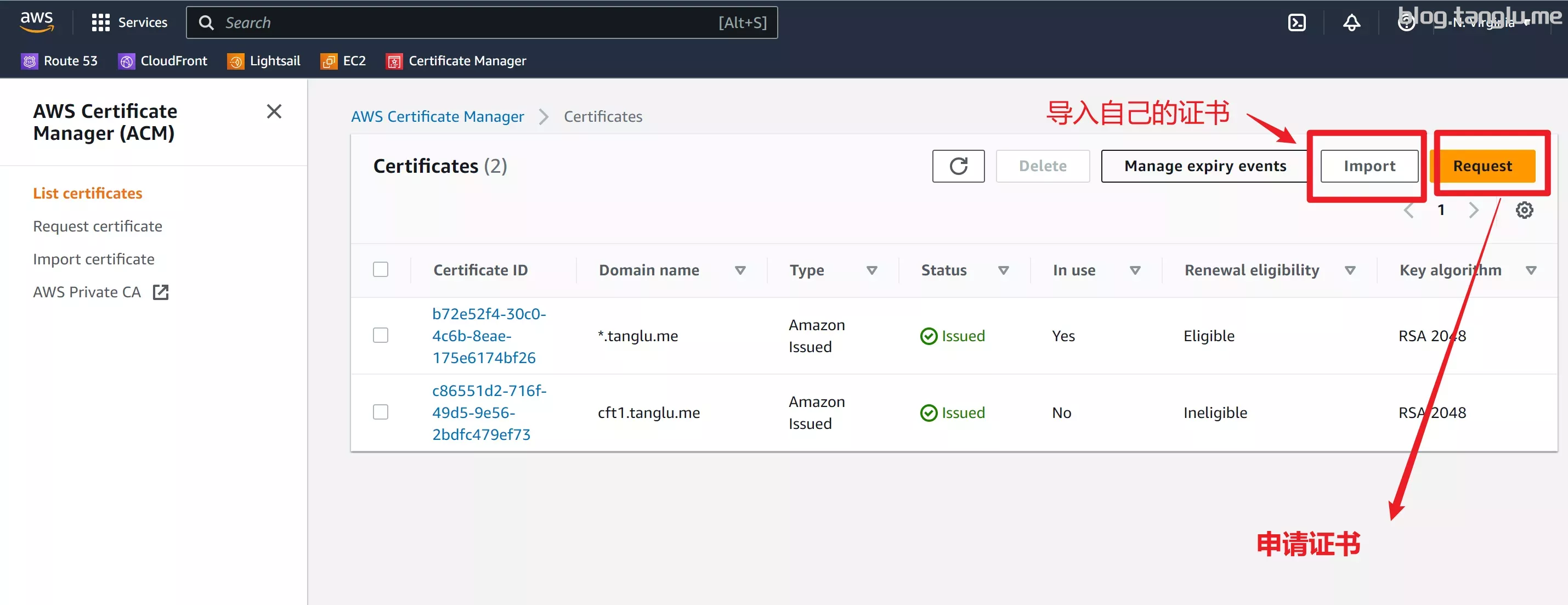Open the Services grid menu
Image resolution: width=1568 pixels, height=605 pixels.
tap(129, 22)
